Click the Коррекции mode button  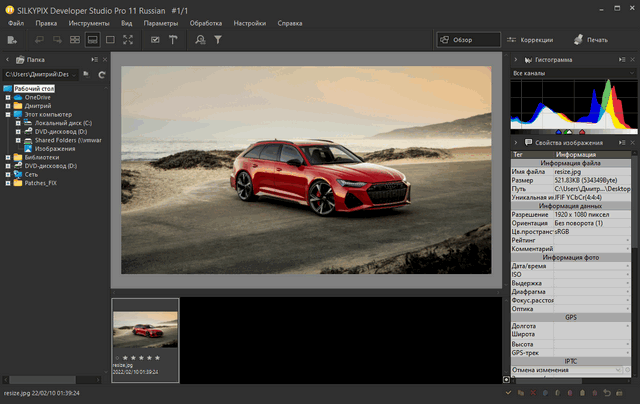(530, 40)
